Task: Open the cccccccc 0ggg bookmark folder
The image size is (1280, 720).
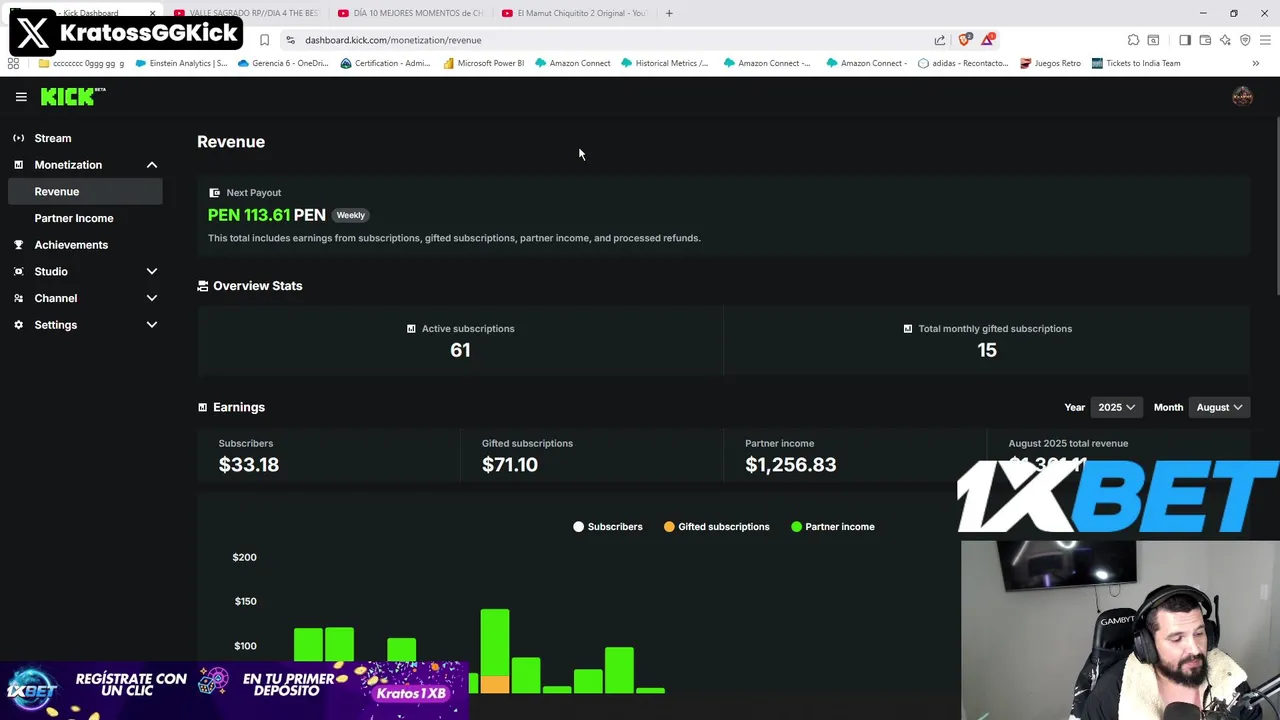Action: 81,63
